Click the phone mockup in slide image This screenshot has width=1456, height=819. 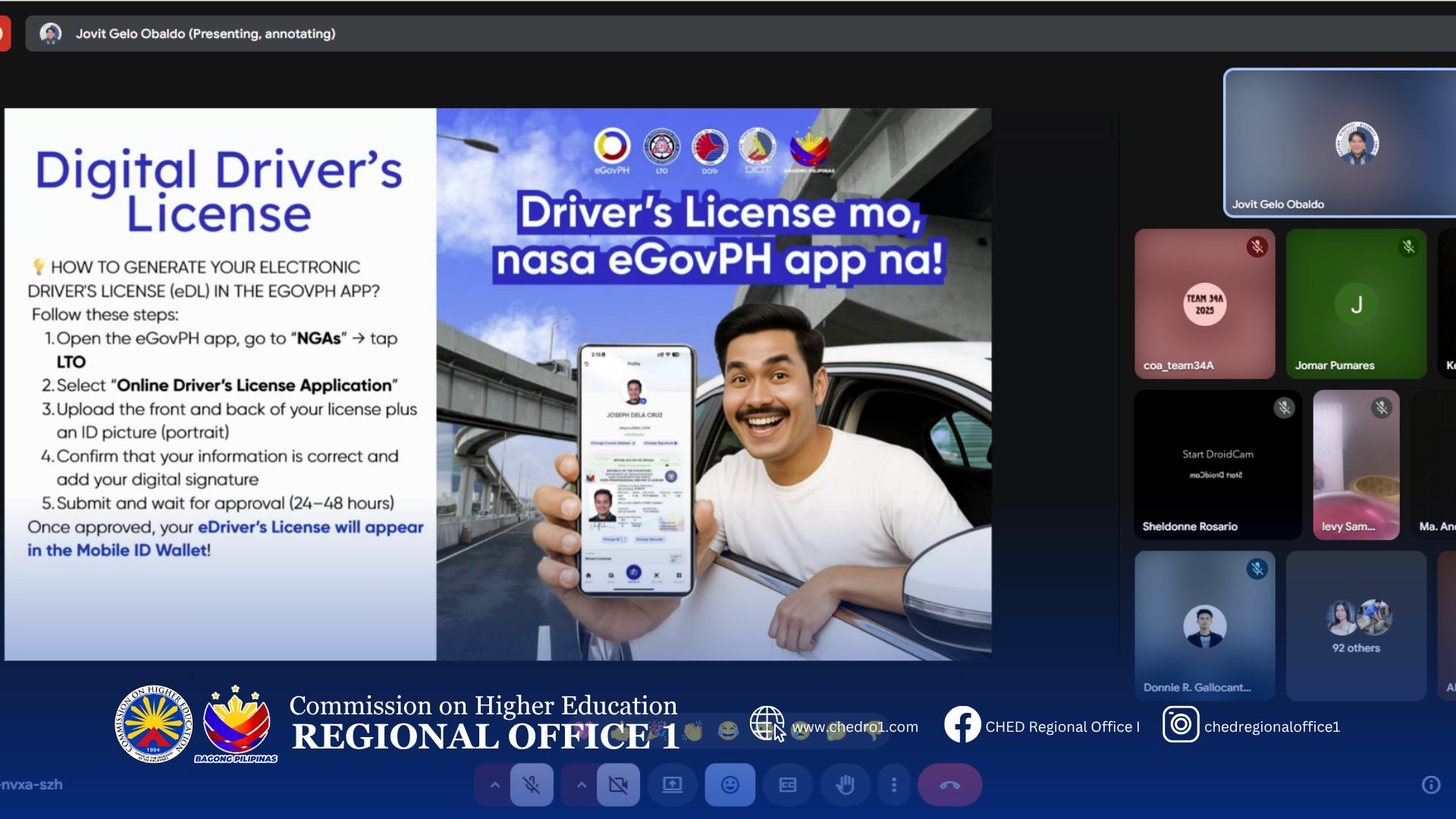coord(635,470)
